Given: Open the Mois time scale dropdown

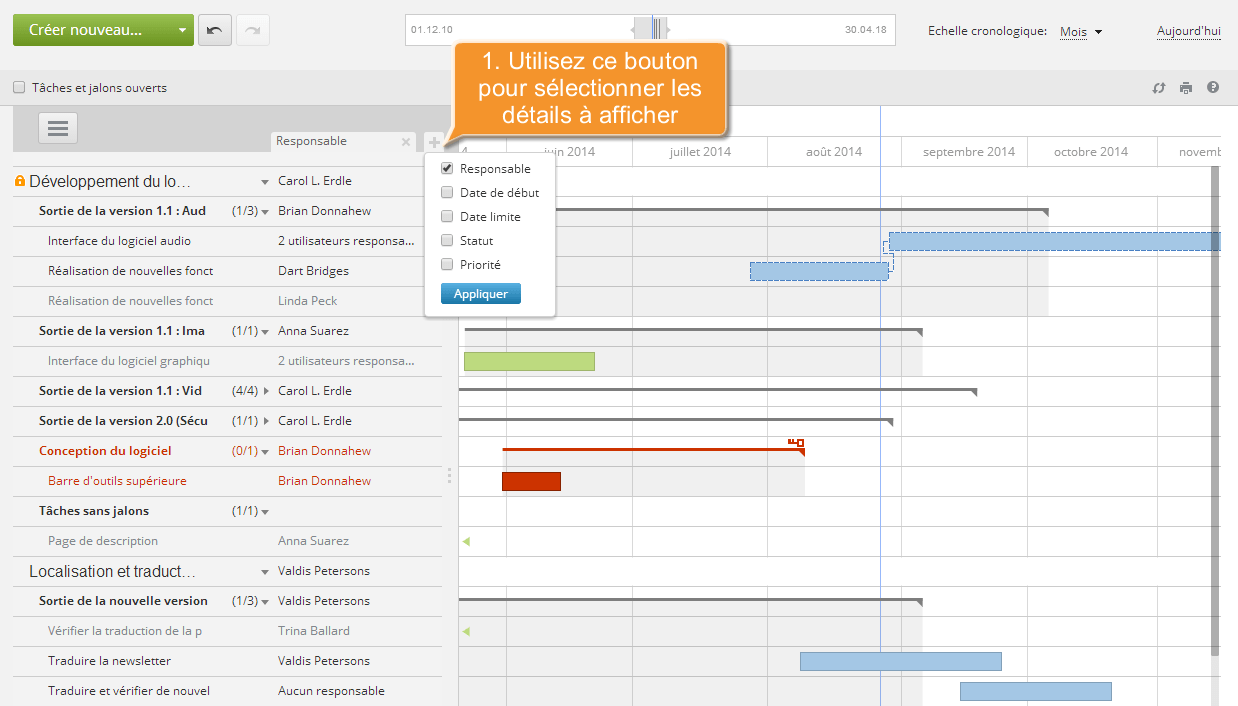Looking at the screenshot, I should tap(1081, 32).
